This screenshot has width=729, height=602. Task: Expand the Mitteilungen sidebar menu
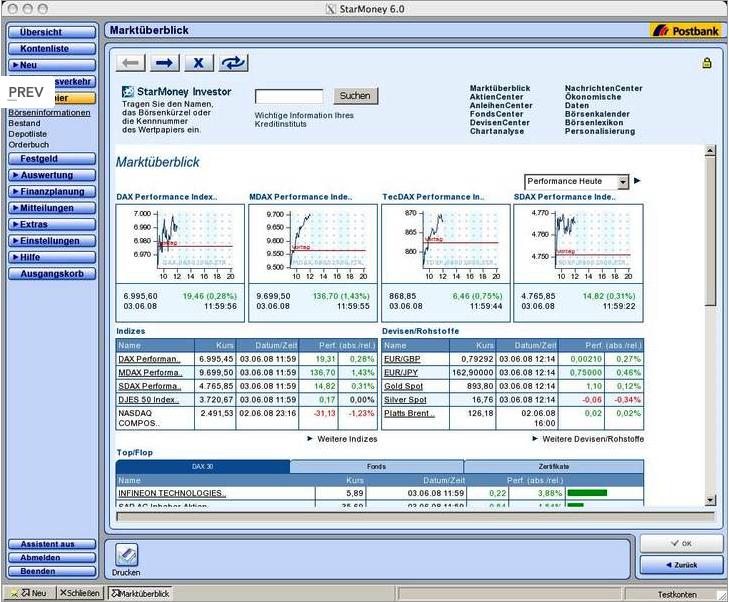click(52, 208)
